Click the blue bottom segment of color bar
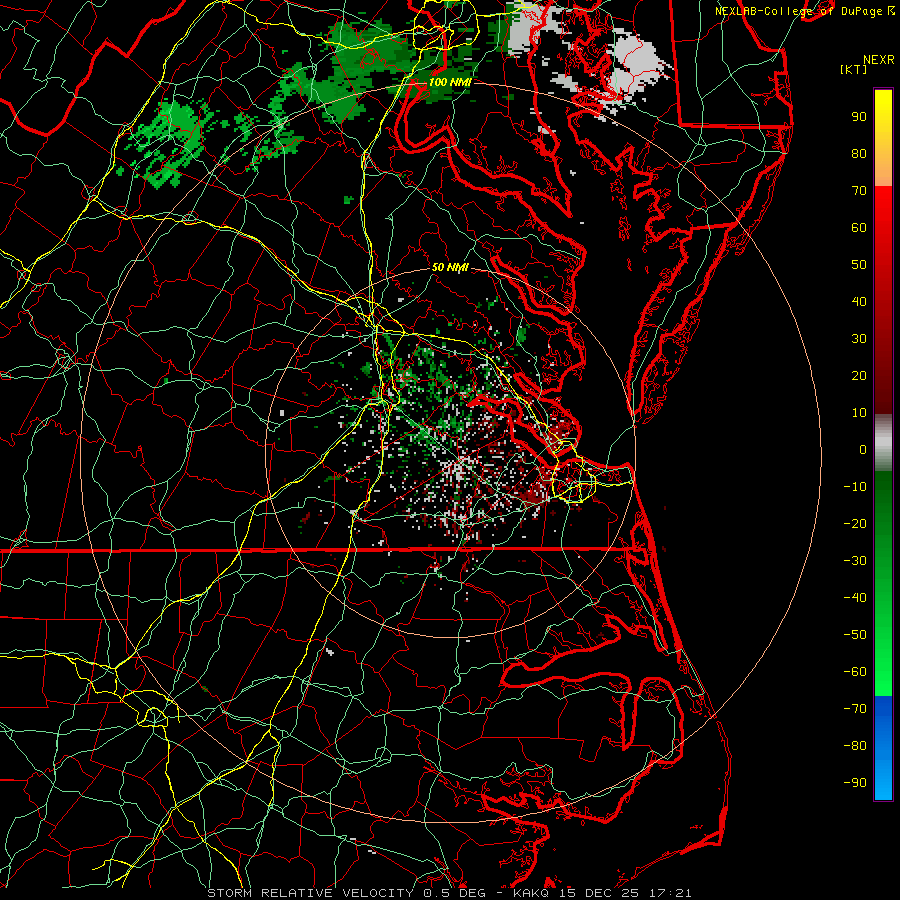 [883, 748]
